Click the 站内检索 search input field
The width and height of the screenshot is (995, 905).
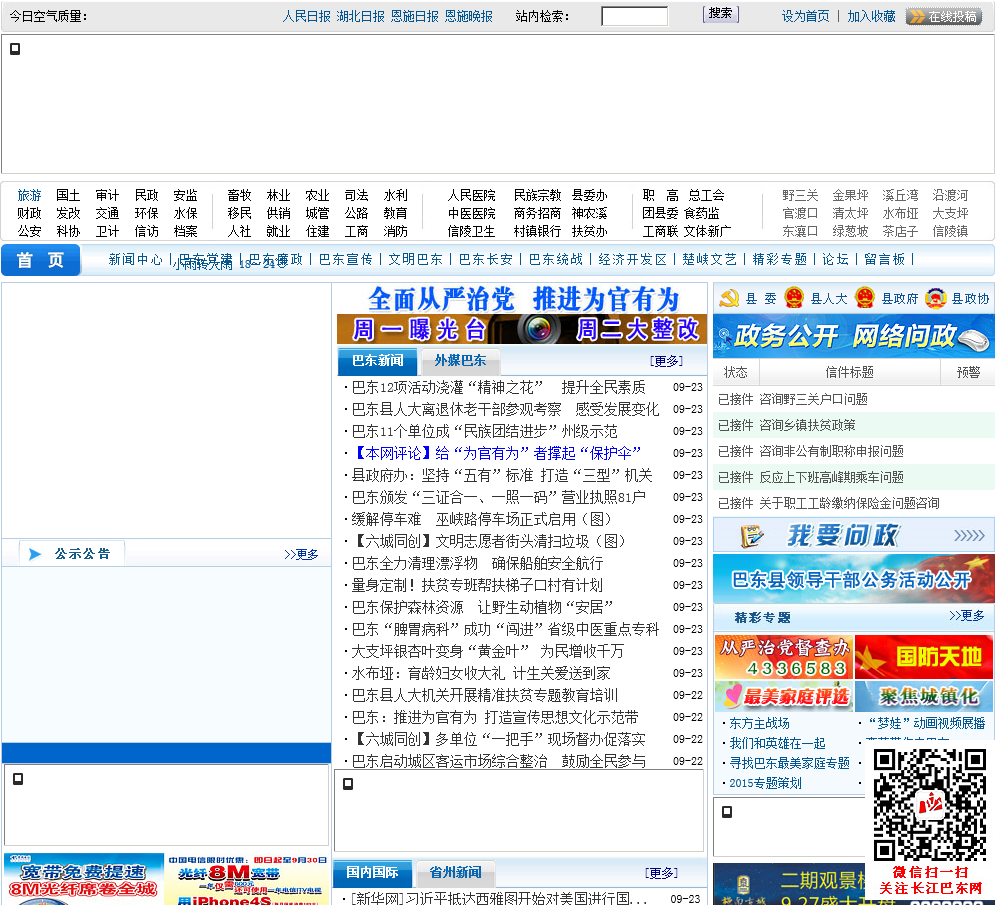634,16
